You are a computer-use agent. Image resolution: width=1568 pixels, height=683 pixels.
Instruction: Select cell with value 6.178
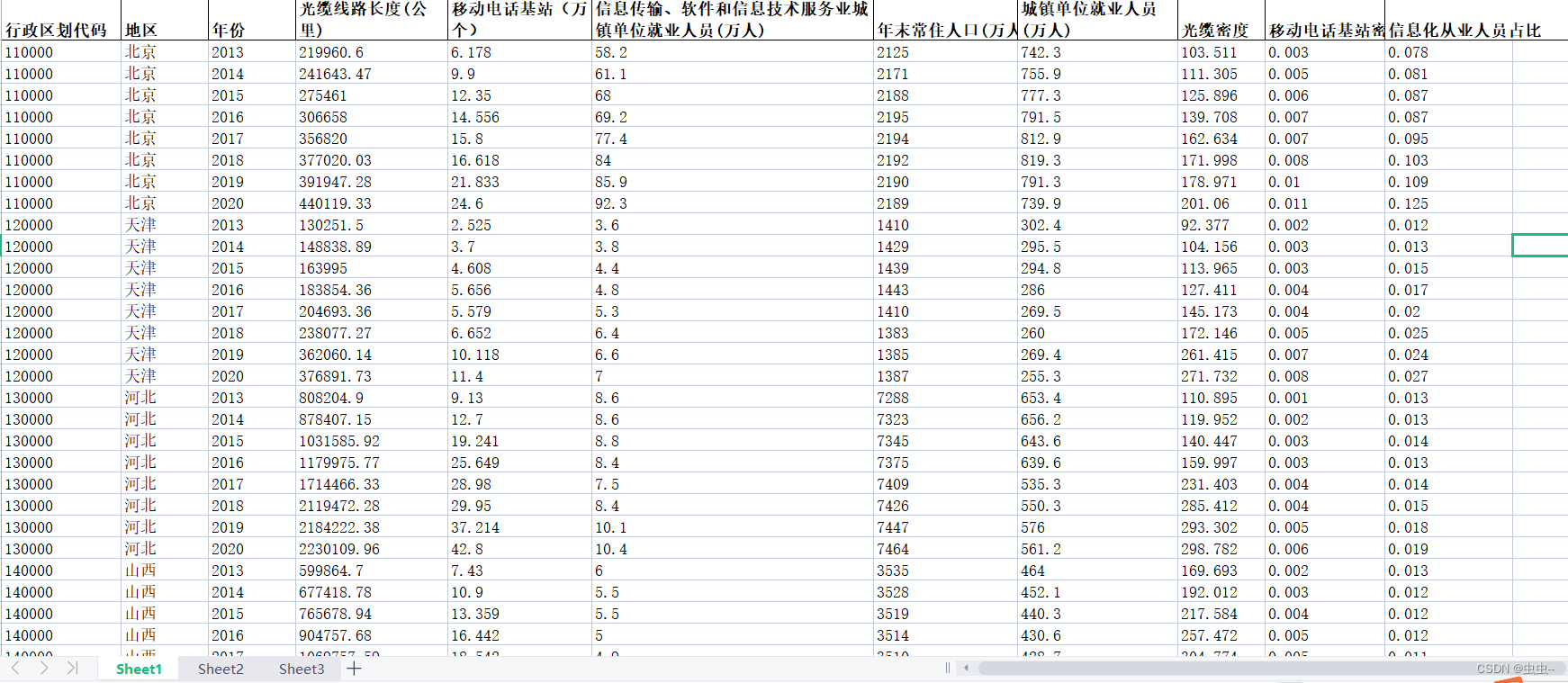(519, 52)
